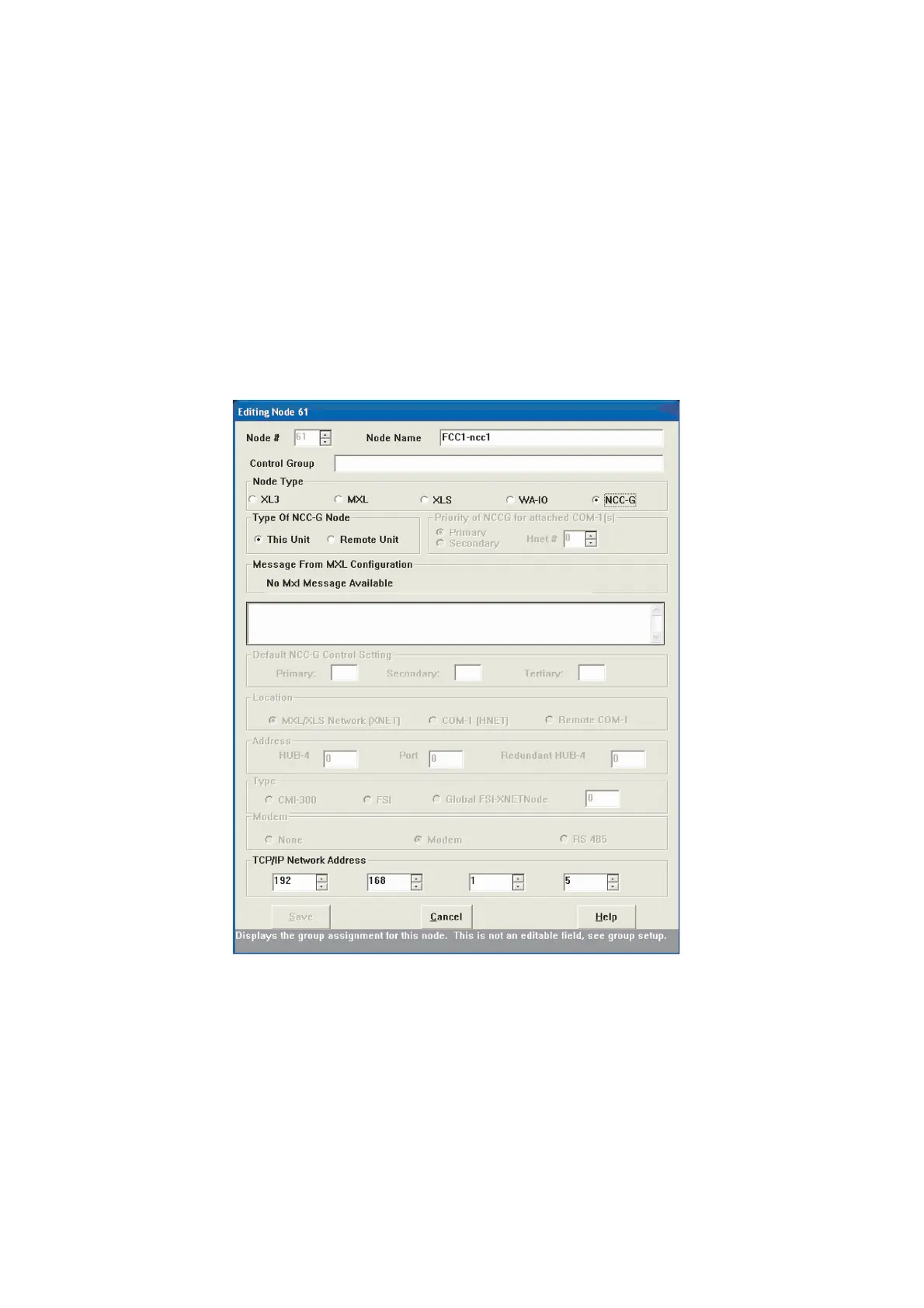
Task: Increase fourth IP octet 5 up arrow
Action: click(613, 878)
